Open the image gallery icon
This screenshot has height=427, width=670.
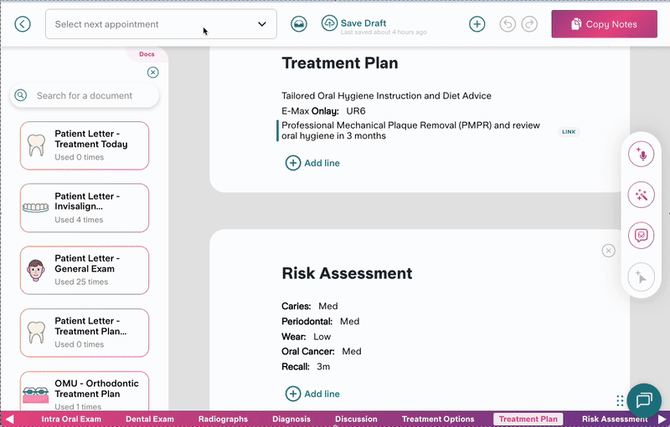[298, 24]
